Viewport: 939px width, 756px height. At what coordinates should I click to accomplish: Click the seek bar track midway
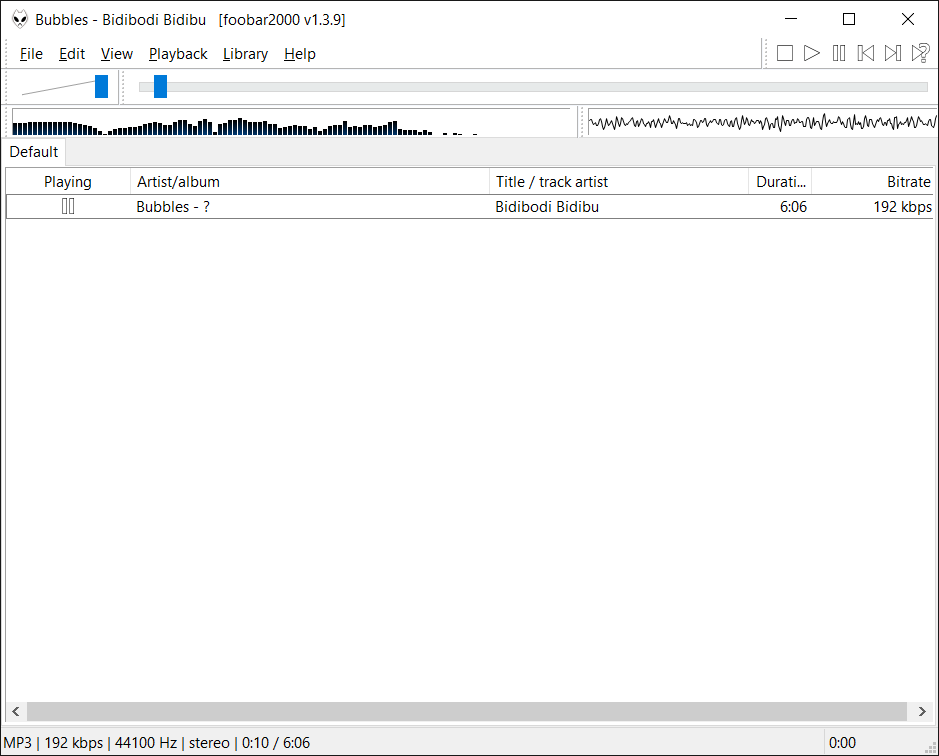(x=533, y=87)
